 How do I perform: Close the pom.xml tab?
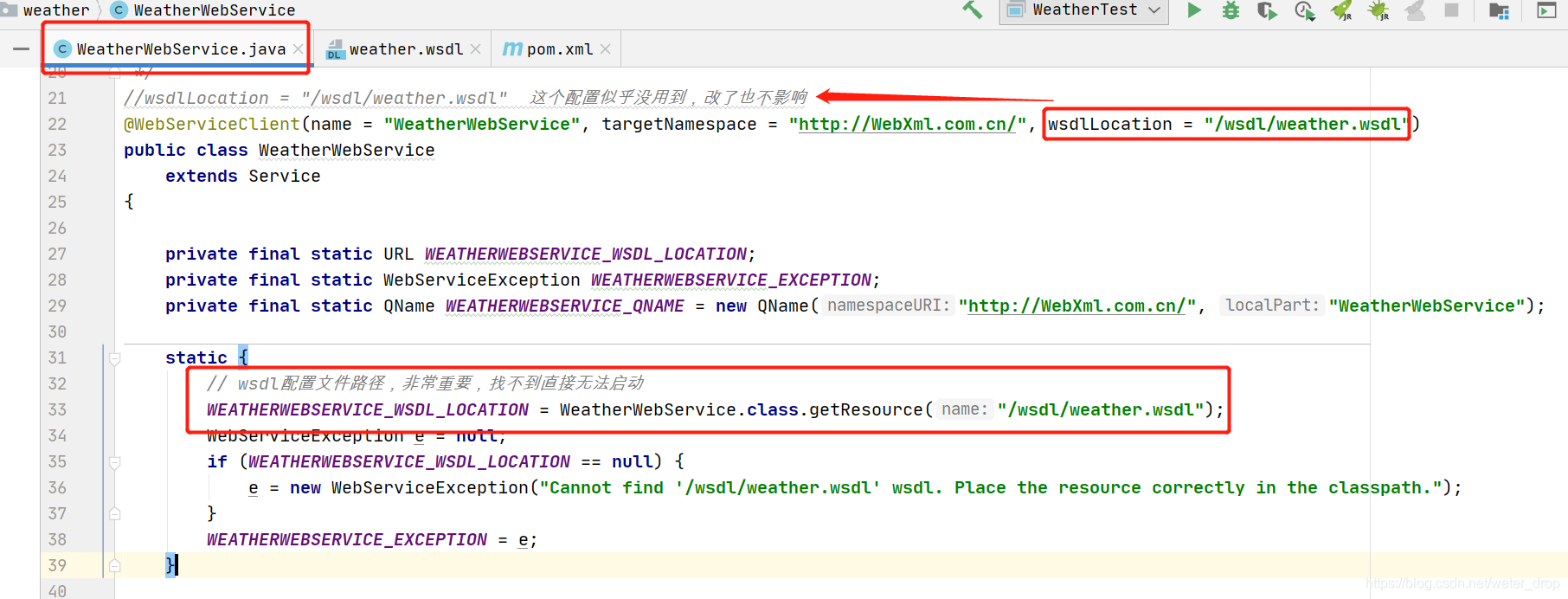[606, 49]
